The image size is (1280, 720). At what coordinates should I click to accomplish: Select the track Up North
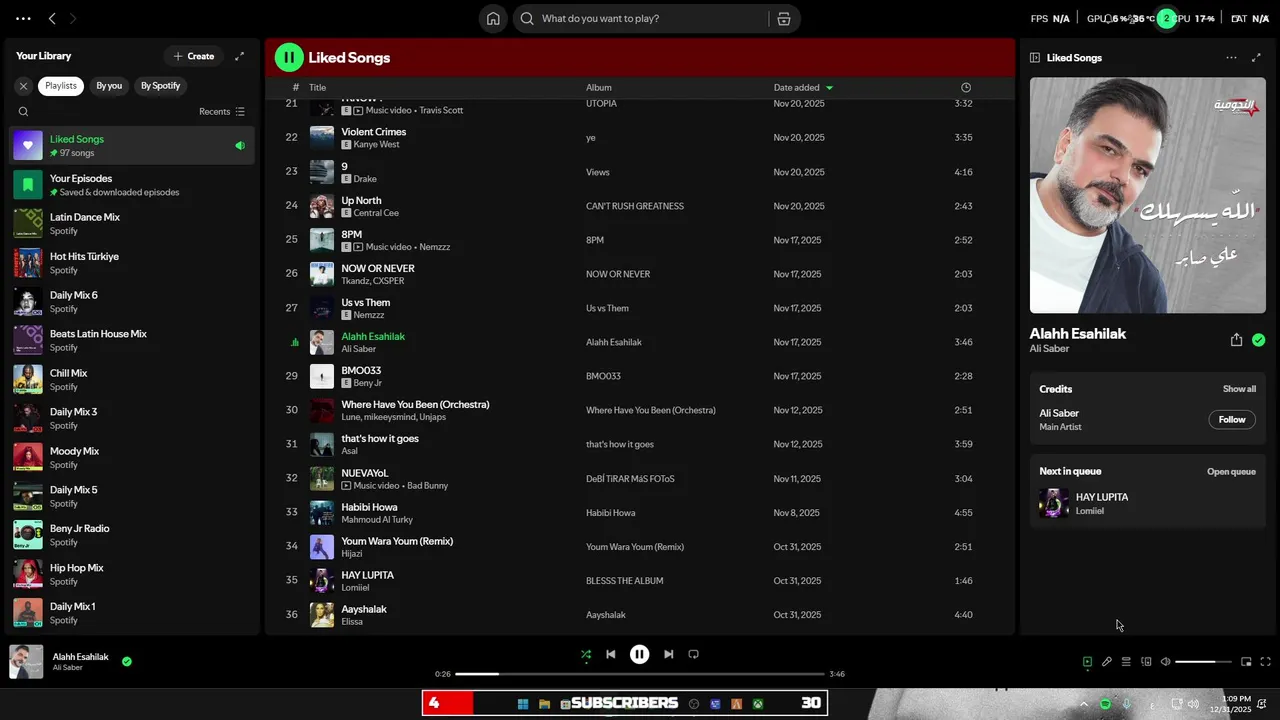tap(361, 200)
